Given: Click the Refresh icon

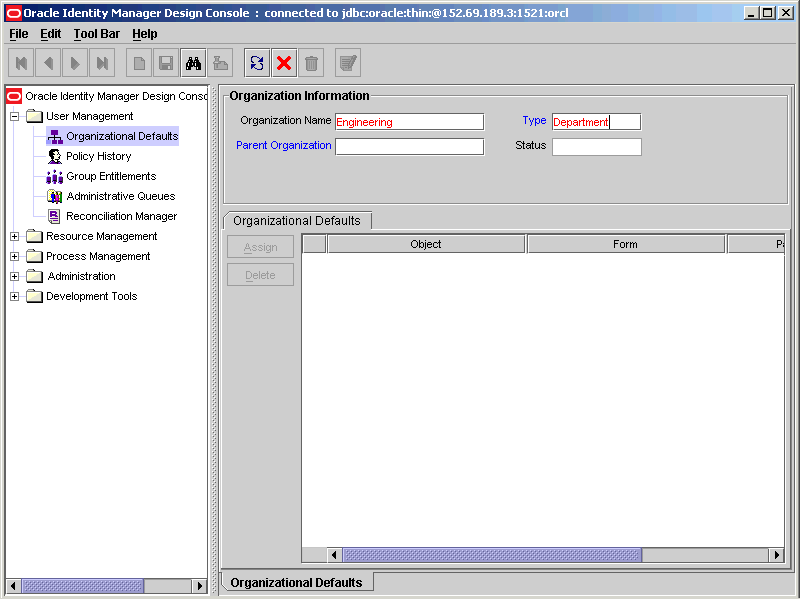Looking at the screenshot, I should [256, 62].
